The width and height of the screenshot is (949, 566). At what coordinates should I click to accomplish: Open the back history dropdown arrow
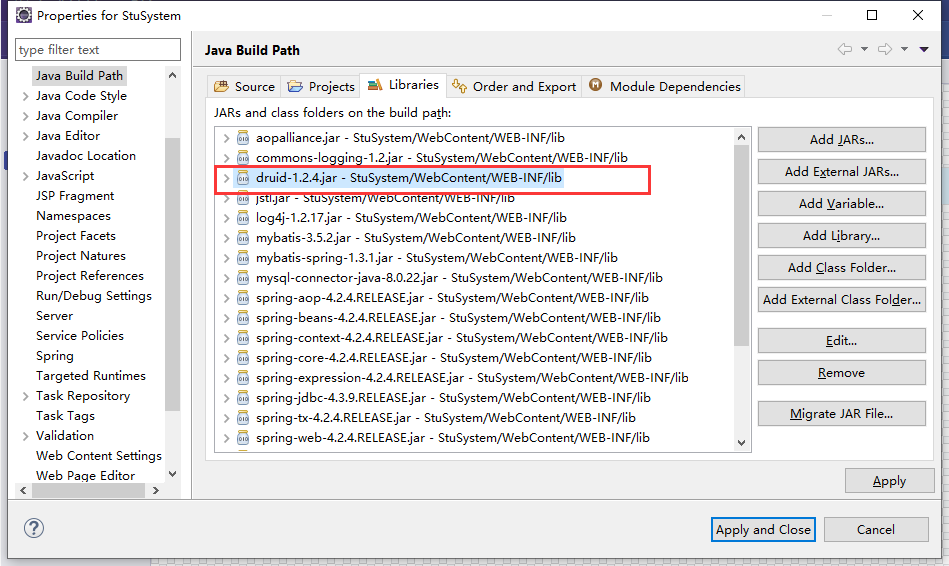(x=864, y=49)
